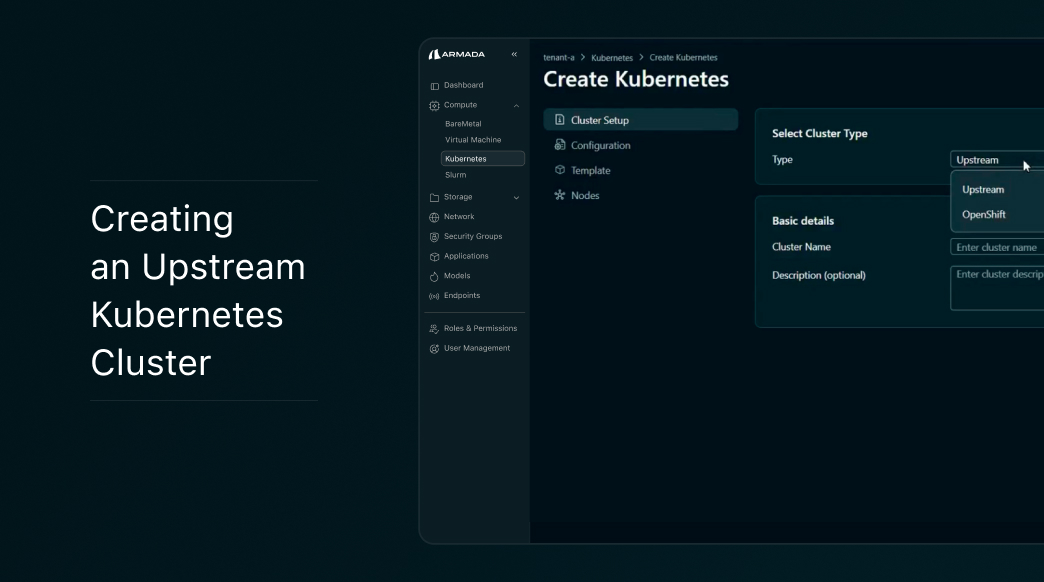Choose OpenShift from the type list
Screen dimensions: 1044x582
(x=983, y=214)
